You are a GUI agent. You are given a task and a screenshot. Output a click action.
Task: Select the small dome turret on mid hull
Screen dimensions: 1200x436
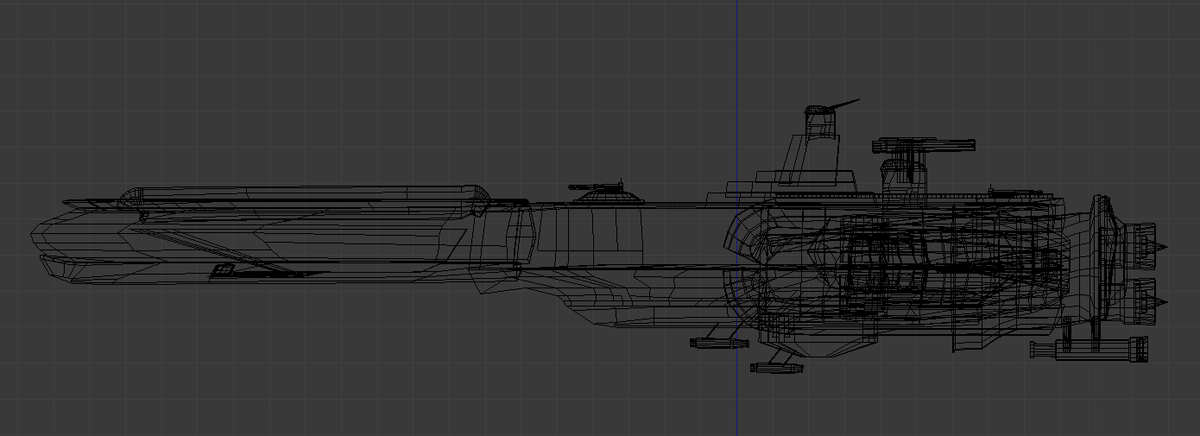click(604, 191)
